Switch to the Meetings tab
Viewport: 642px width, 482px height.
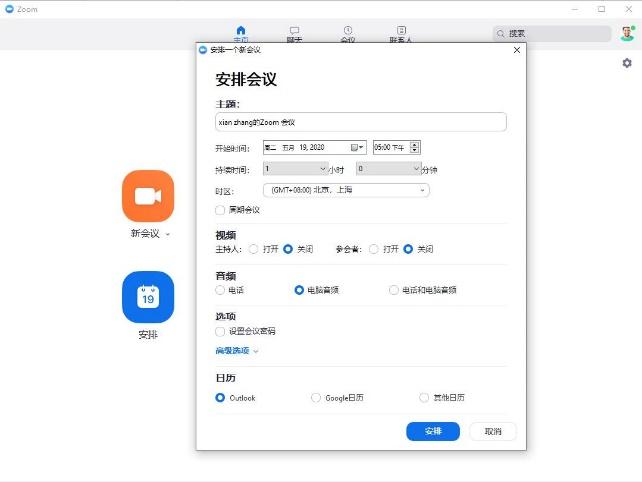pyautogui.click(x=348, y=34)
